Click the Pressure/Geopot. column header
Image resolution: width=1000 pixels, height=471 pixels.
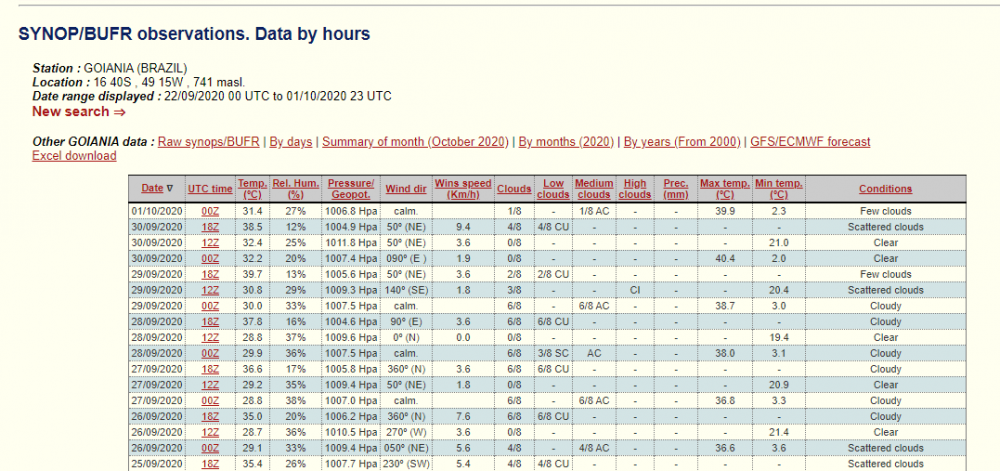(x=350, y=188)
